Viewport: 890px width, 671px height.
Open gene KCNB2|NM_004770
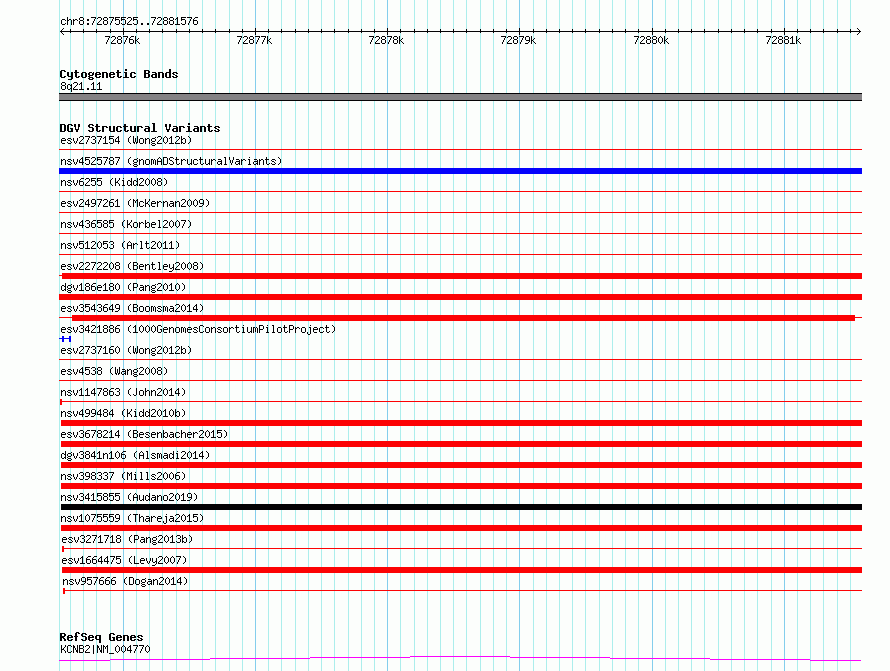(105, 649)
